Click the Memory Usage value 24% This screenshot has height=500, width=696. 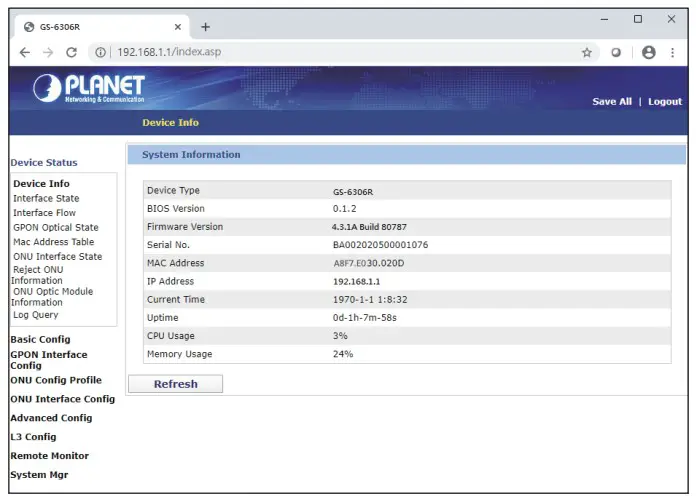pos(343,354)
